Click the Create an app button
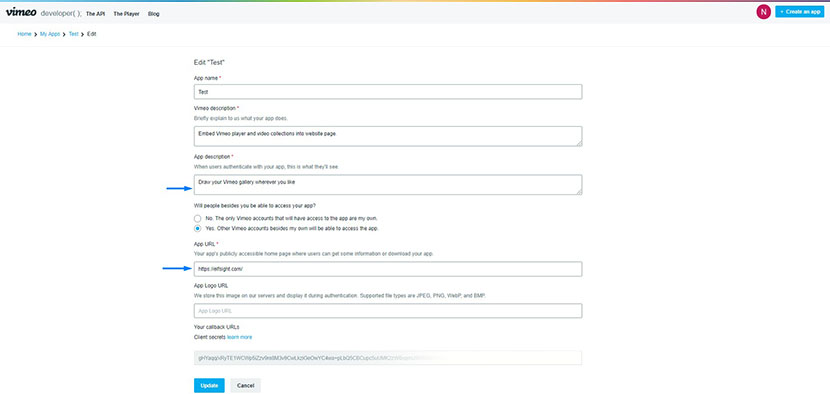This screenshot has width=830, height=394. [799, 12]
